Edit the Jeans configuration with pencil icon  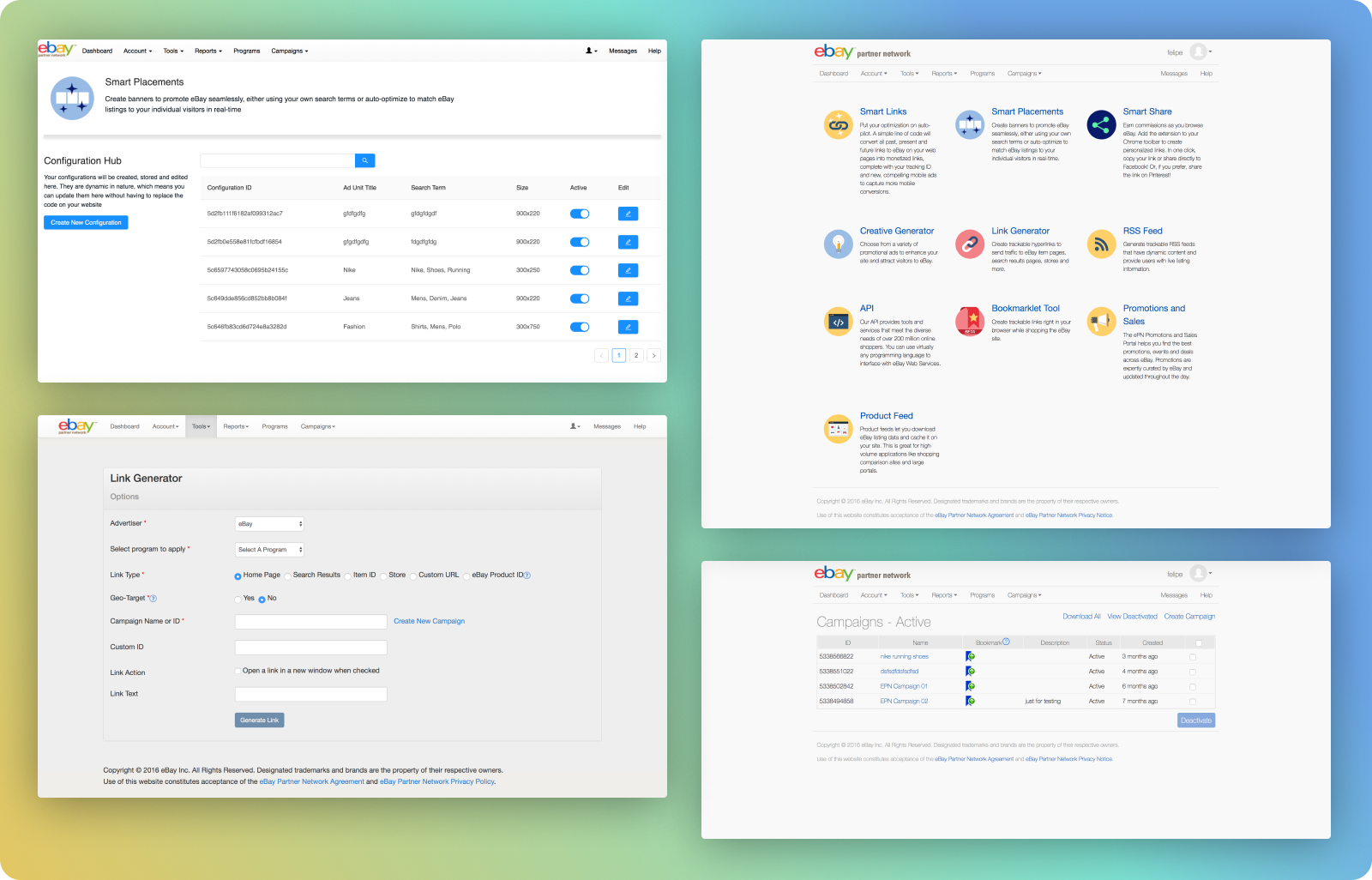pyautogui.click(x=628, y=298)
